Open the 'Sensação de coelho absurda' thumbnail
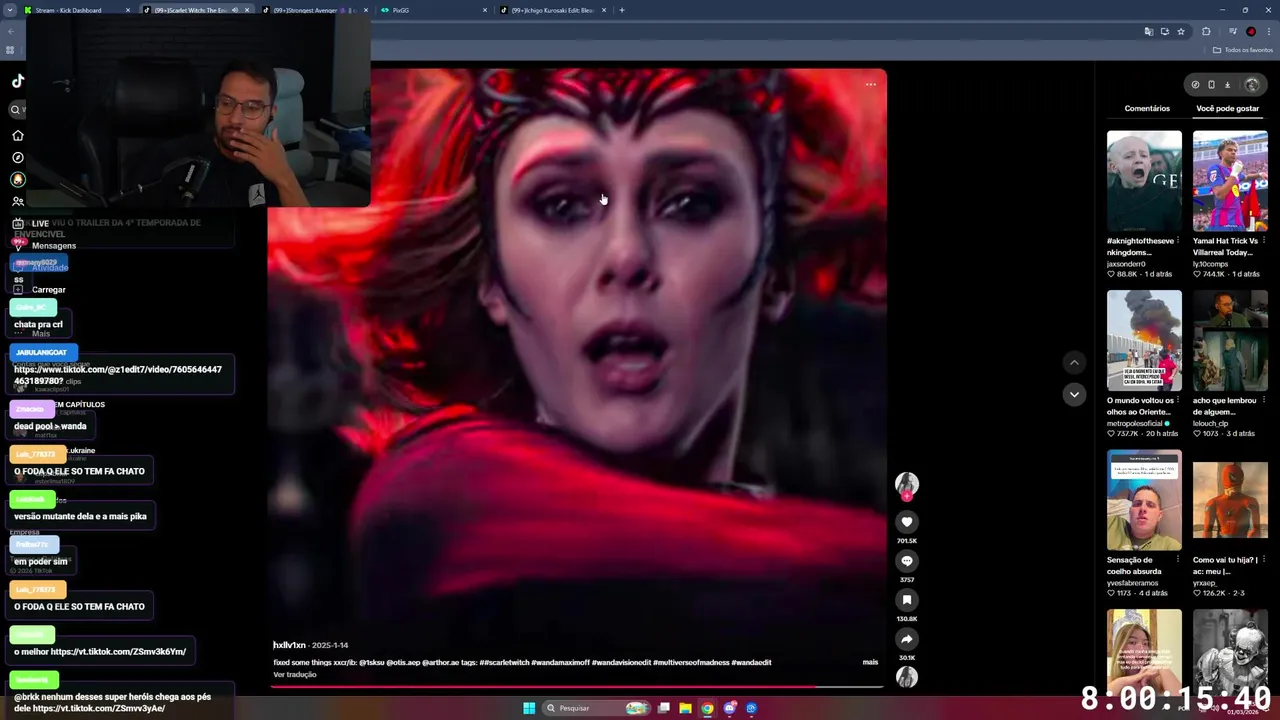The image size is (1280, 720). pos(1144,500)
